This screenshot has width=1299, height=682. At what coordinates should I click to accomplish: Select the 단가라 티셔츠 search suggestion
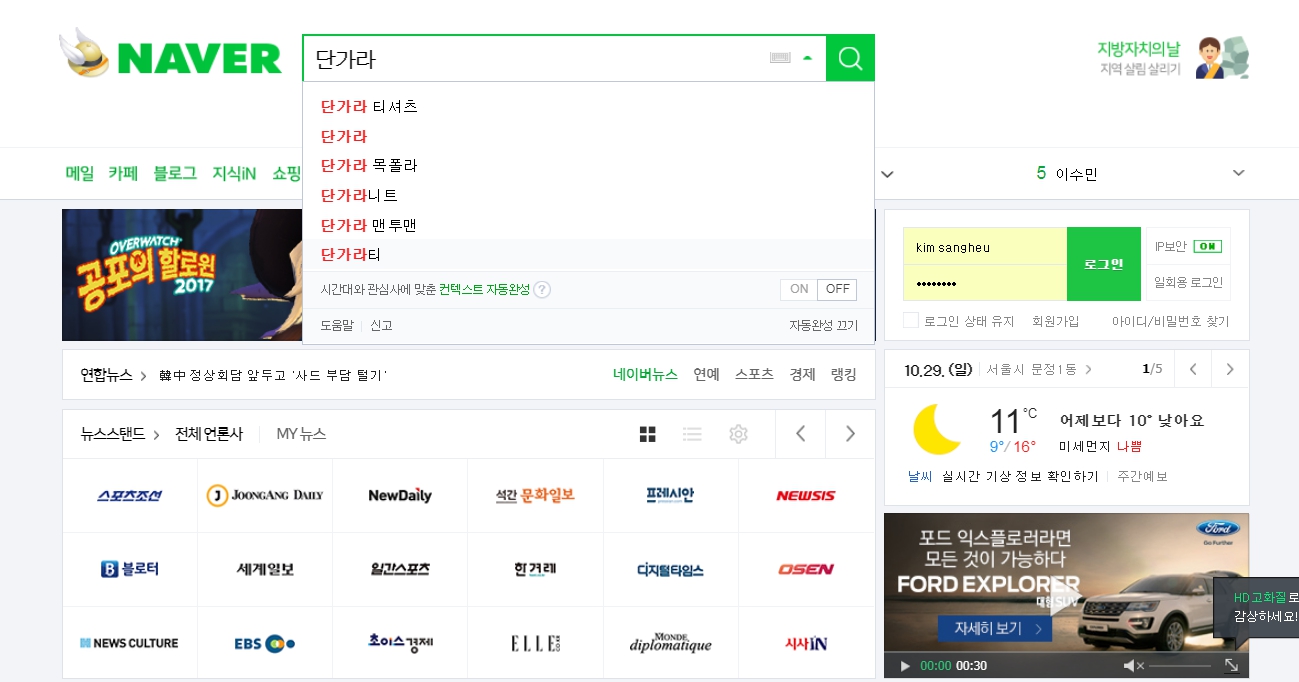coord(370,106)
